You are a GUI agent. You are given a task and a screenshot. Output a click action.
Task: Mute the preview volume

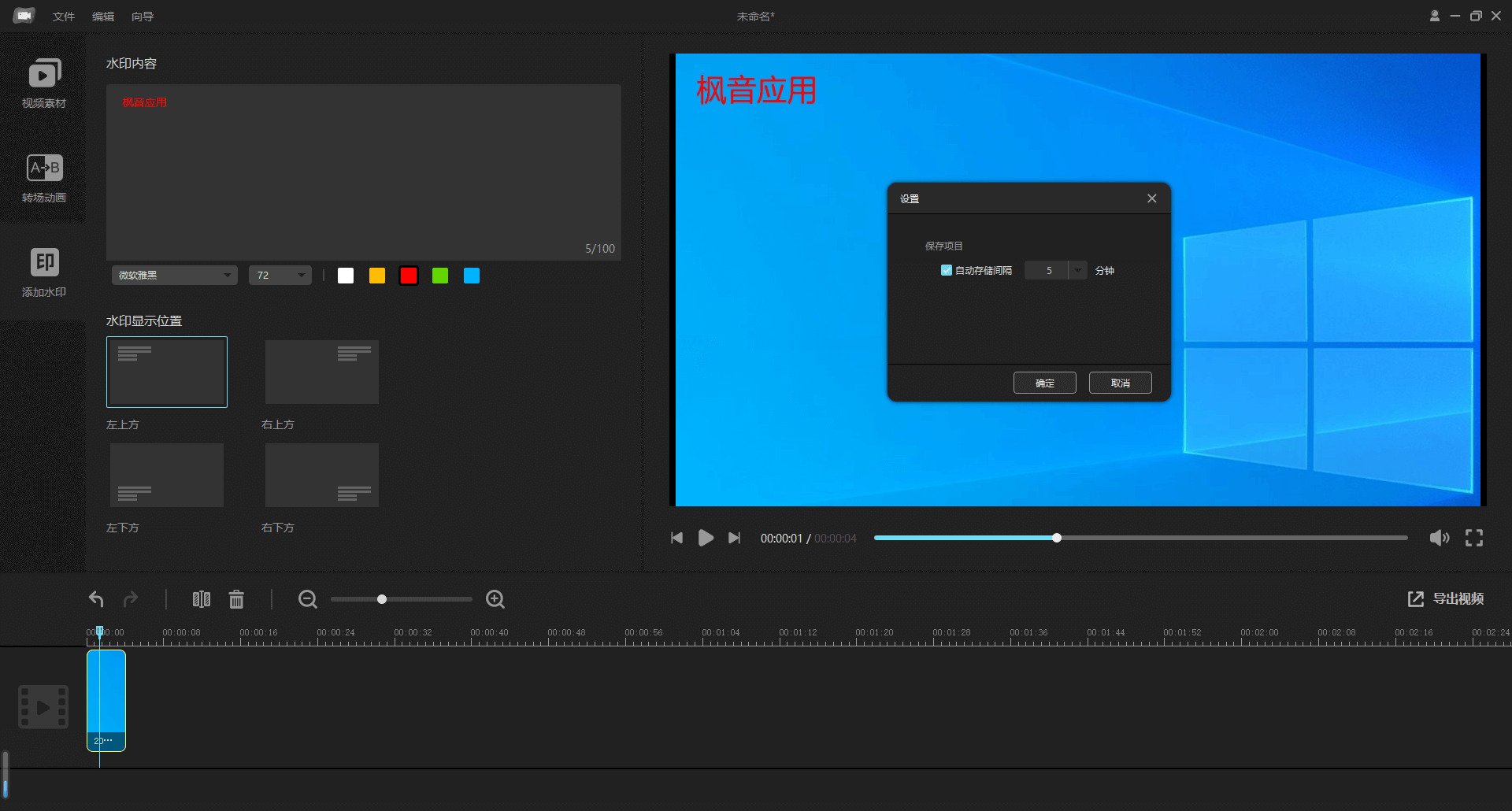pyautogui.click(x=1439, y=538)
